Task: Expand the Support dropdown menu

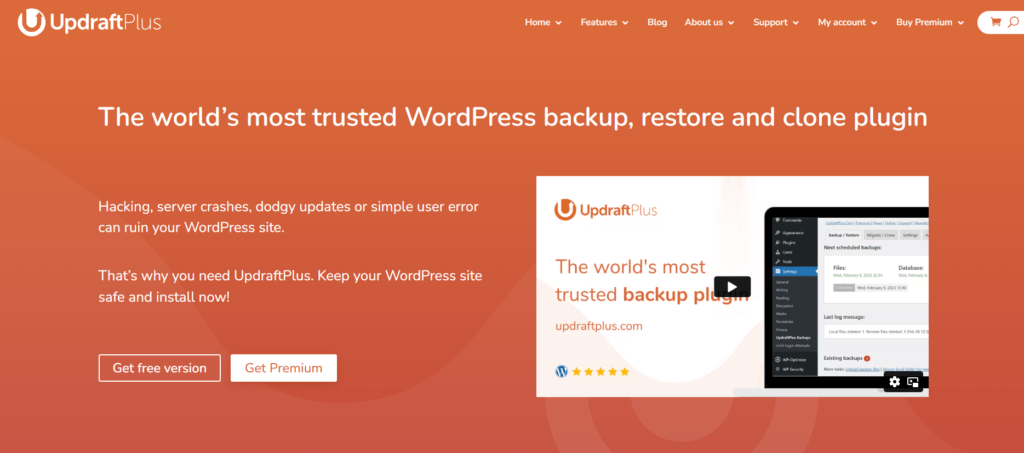Action: pos(776,22)
